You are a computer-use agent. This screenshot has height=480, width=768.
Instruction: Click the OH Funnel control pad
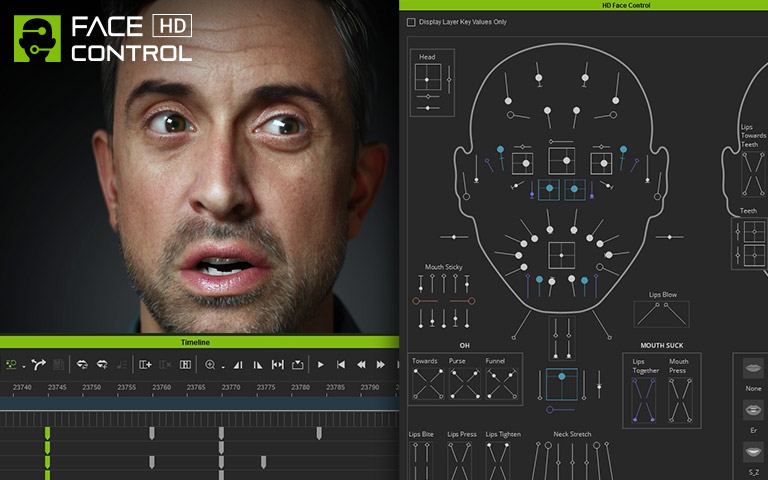coord(499,384)
